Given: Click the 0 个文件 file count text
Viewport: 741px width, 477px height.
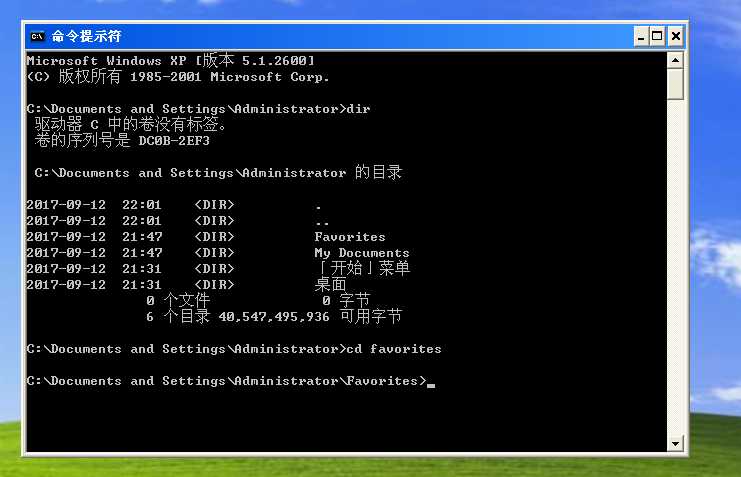Looking at the screenshot, I should [178, 300].
